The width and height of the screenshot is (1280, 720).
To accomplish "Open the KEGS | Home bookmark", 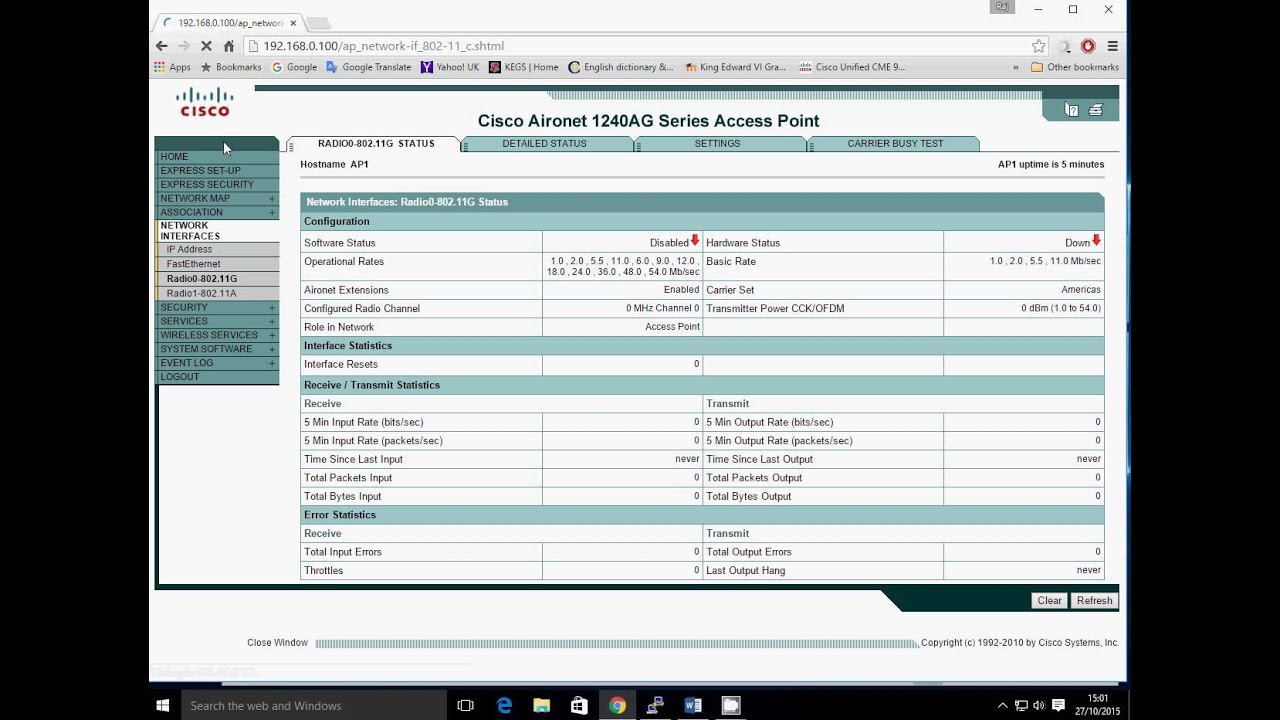I will point(524,67).
